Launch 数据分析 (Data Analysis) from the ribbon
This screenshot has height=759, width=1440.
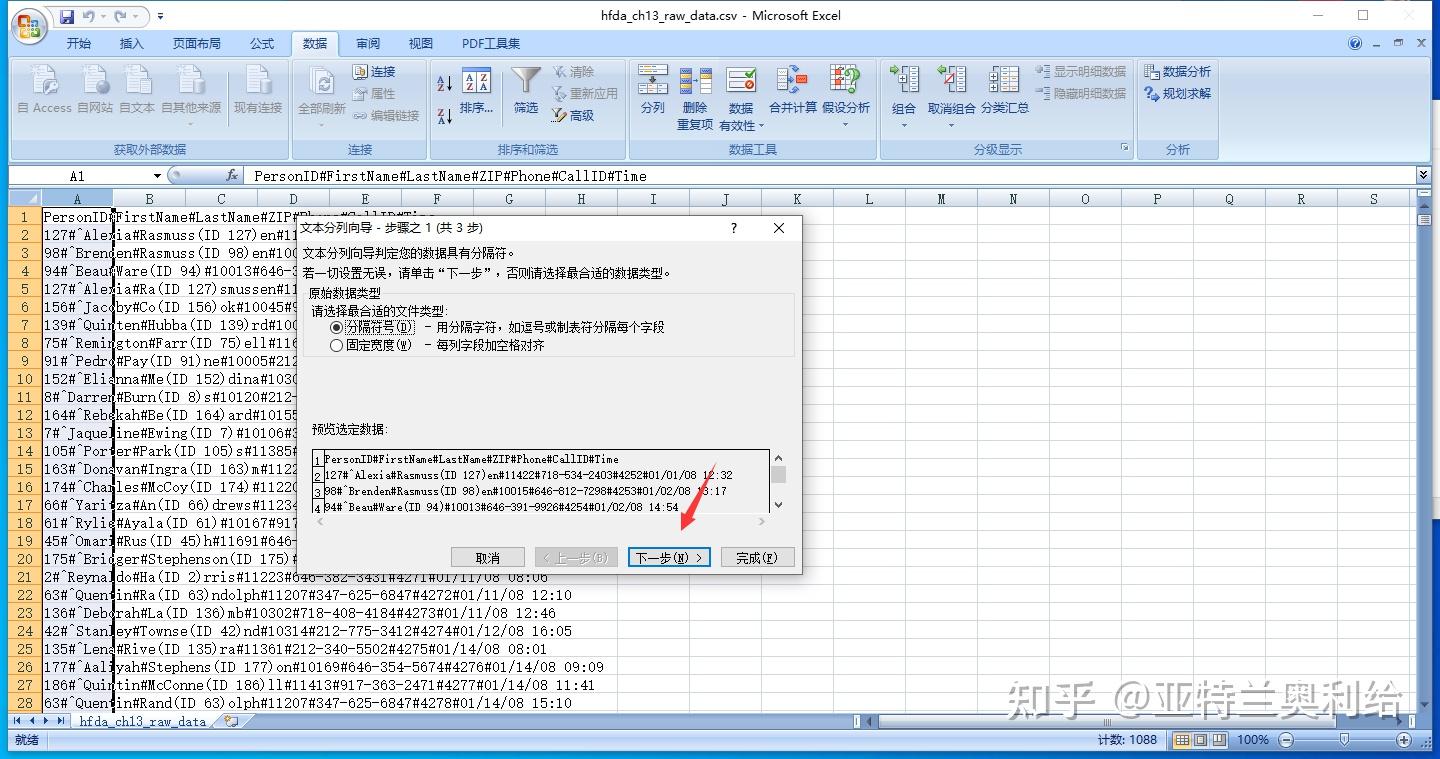click(x=1186, y=70)
